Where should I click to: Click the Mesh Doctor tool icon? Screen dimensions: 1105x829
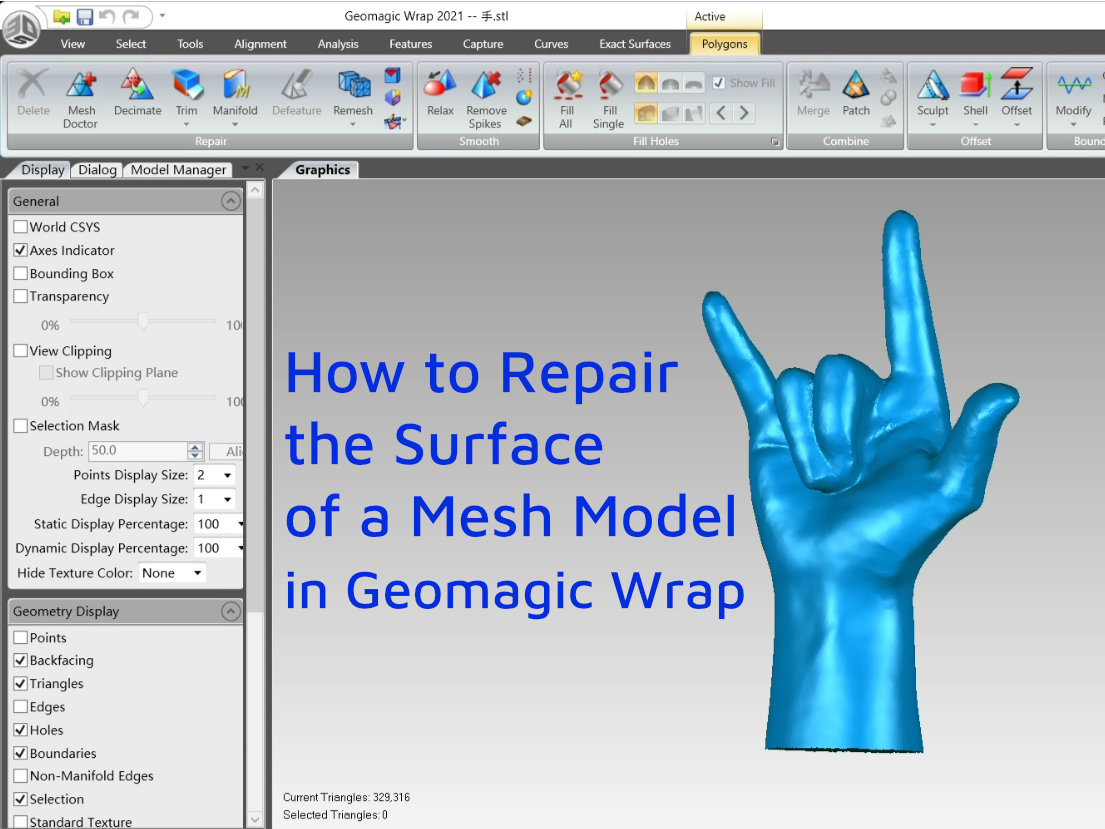(81, 87)
